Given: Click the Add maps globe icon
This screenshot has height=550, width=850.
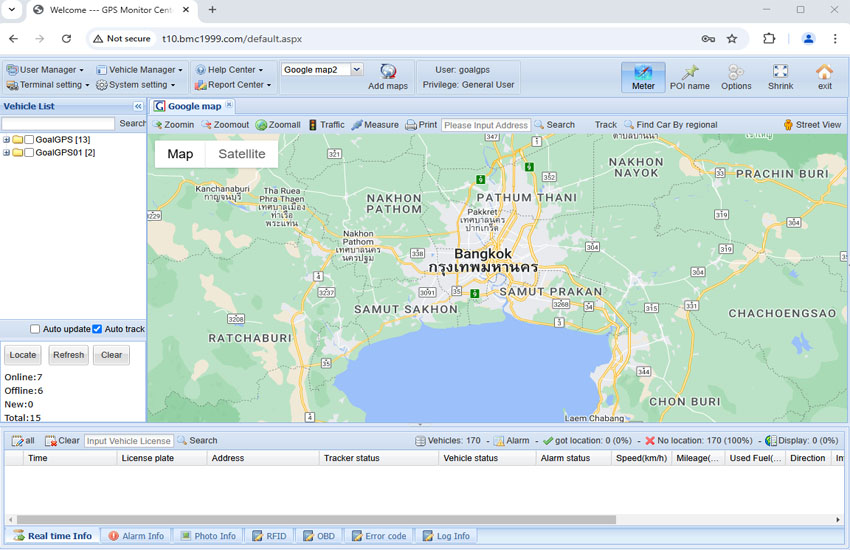Looking at the screenshot, I should tap(388, 72).
